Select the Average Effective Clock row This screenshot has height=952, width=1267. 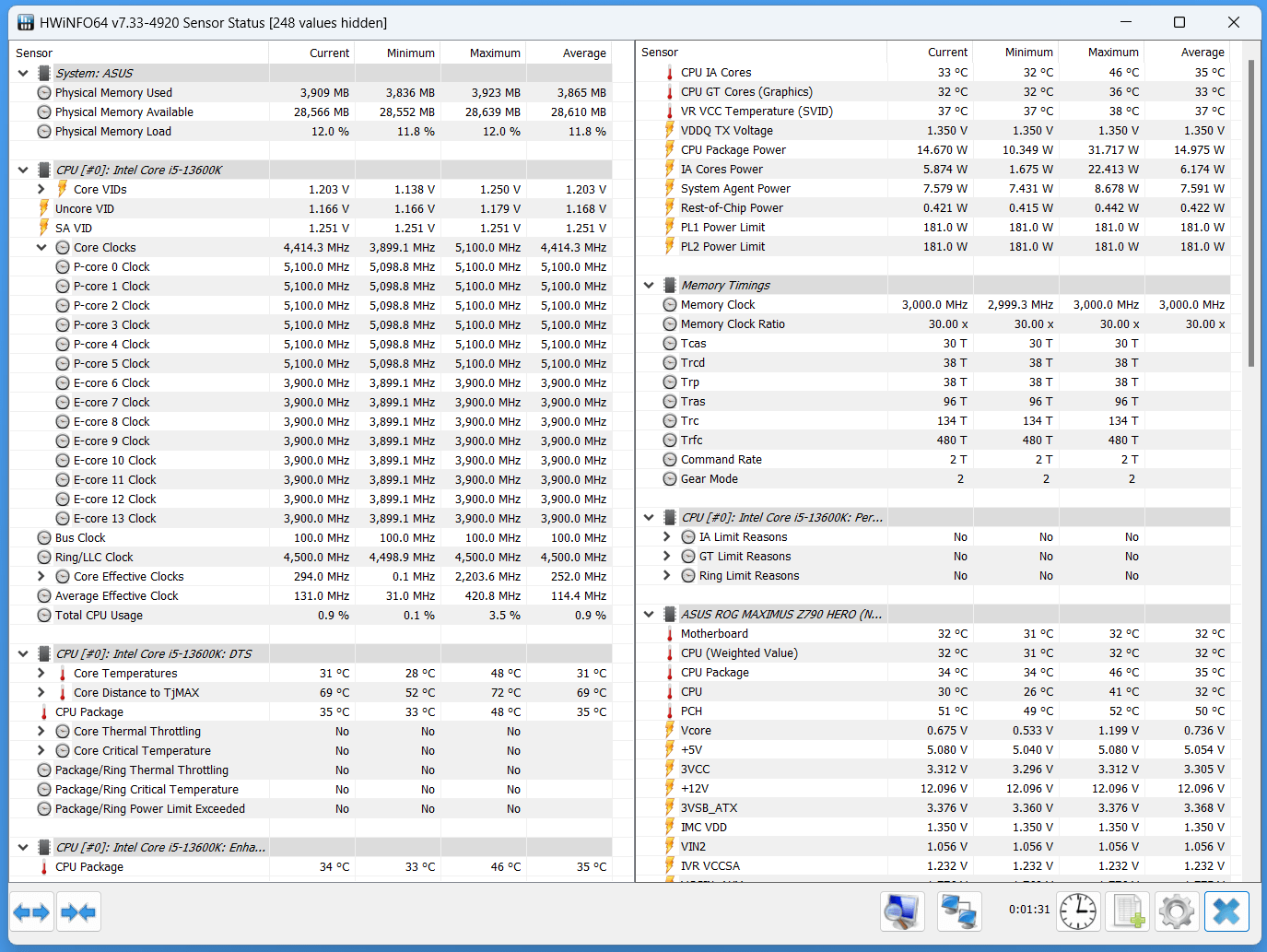pyautogui.click(x=311, y=595)
